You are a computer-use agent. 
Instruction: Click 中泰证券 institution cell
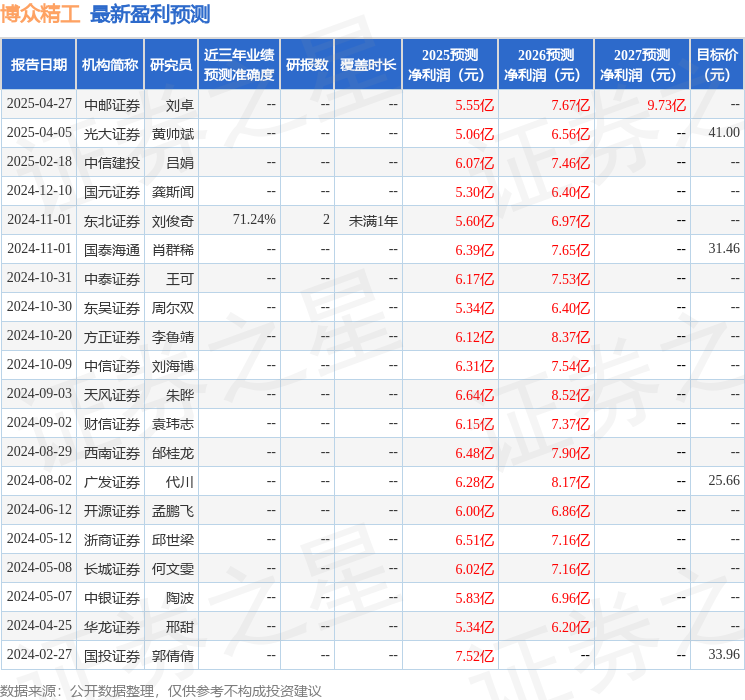pos(112,279)
